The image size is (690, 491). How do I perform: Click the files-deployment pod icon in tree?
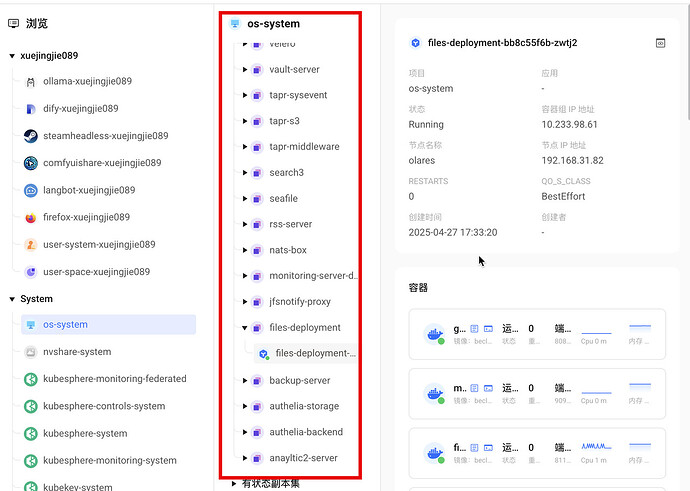point(264,354)
